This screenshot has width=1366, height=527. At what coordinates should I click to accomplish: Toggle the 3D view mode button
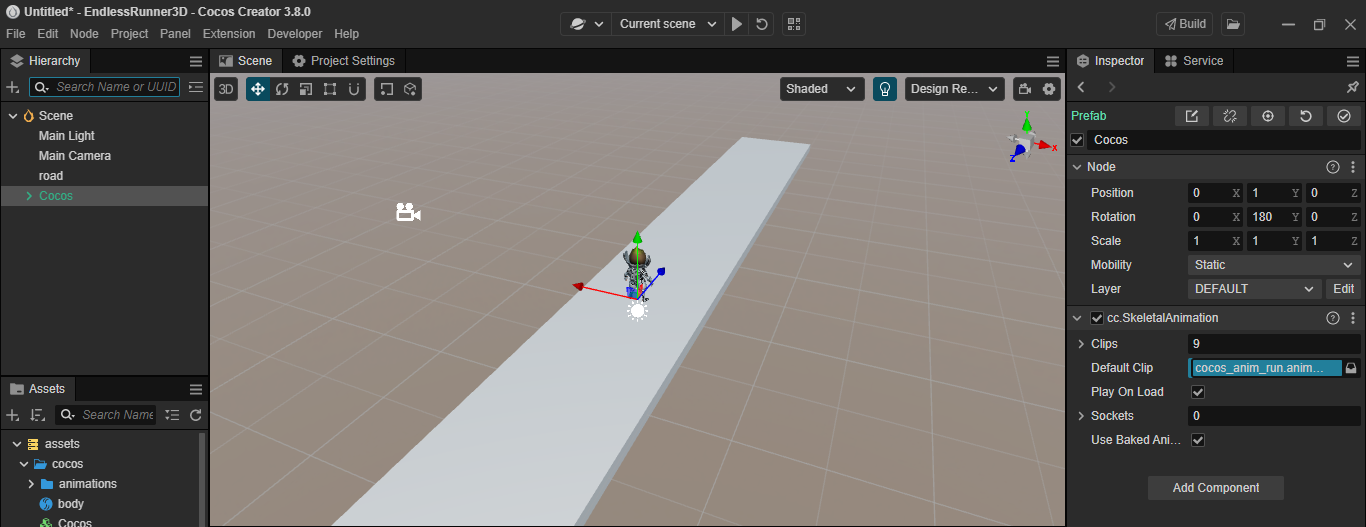(x=226, y=89)
